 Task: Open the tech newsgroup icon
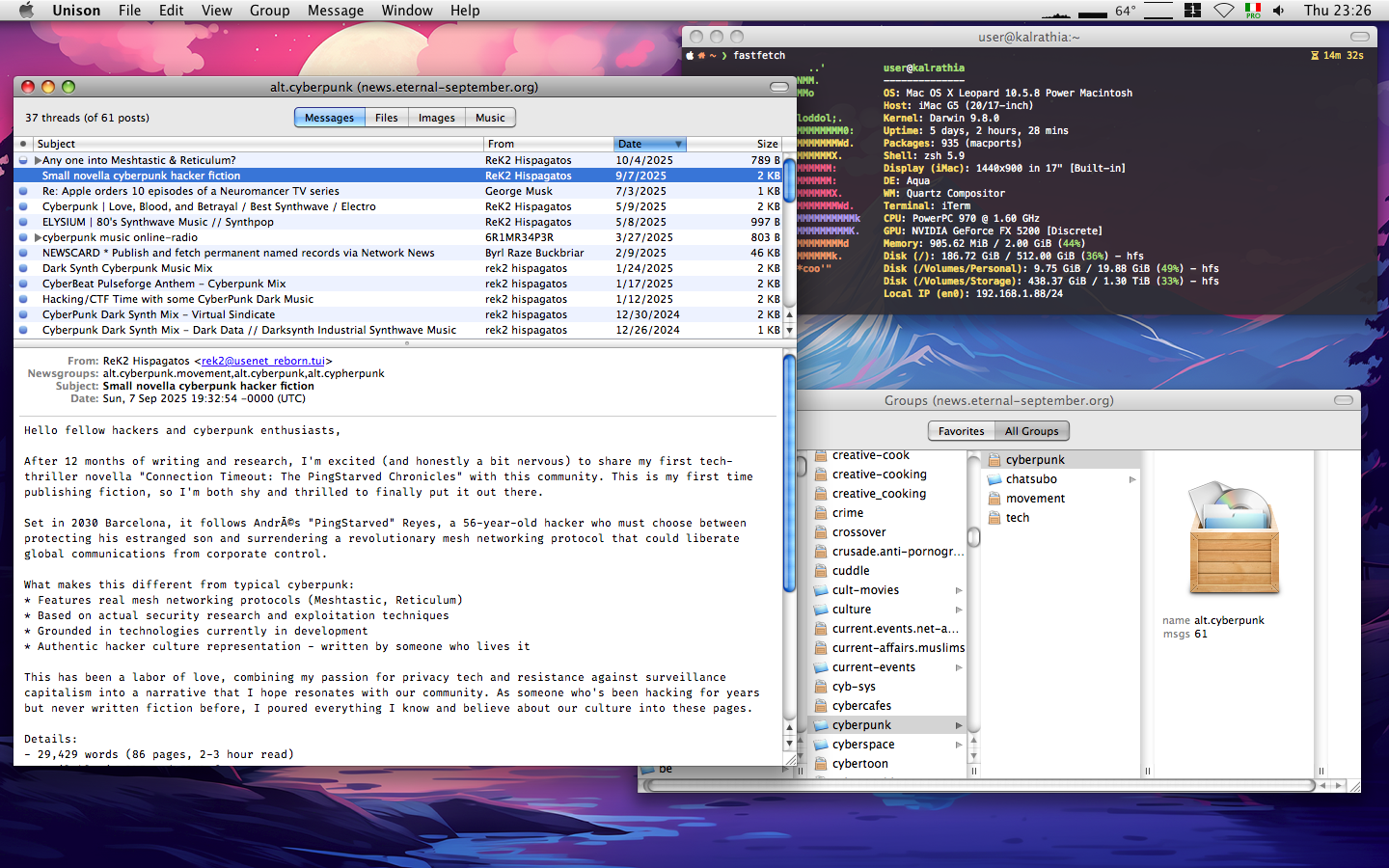(996, 517)
